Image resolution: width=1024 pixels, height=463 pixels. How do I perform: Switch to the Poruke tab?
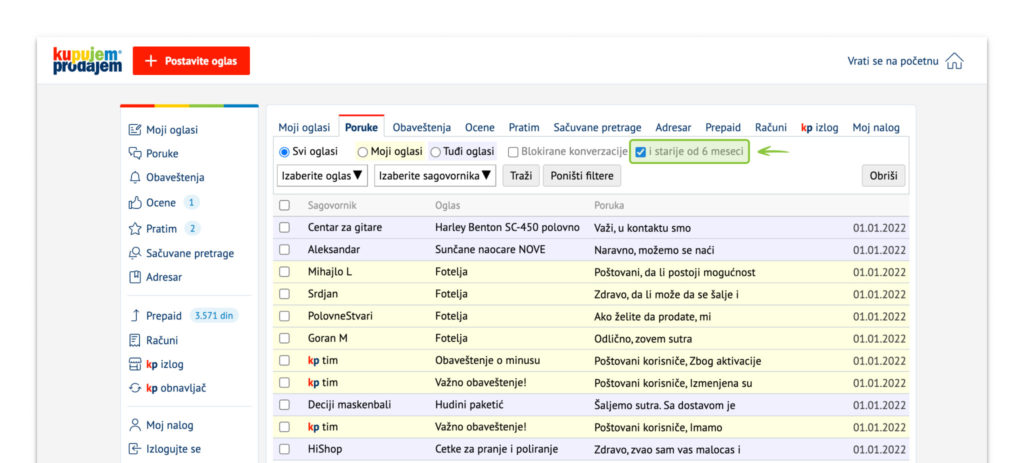361,128
